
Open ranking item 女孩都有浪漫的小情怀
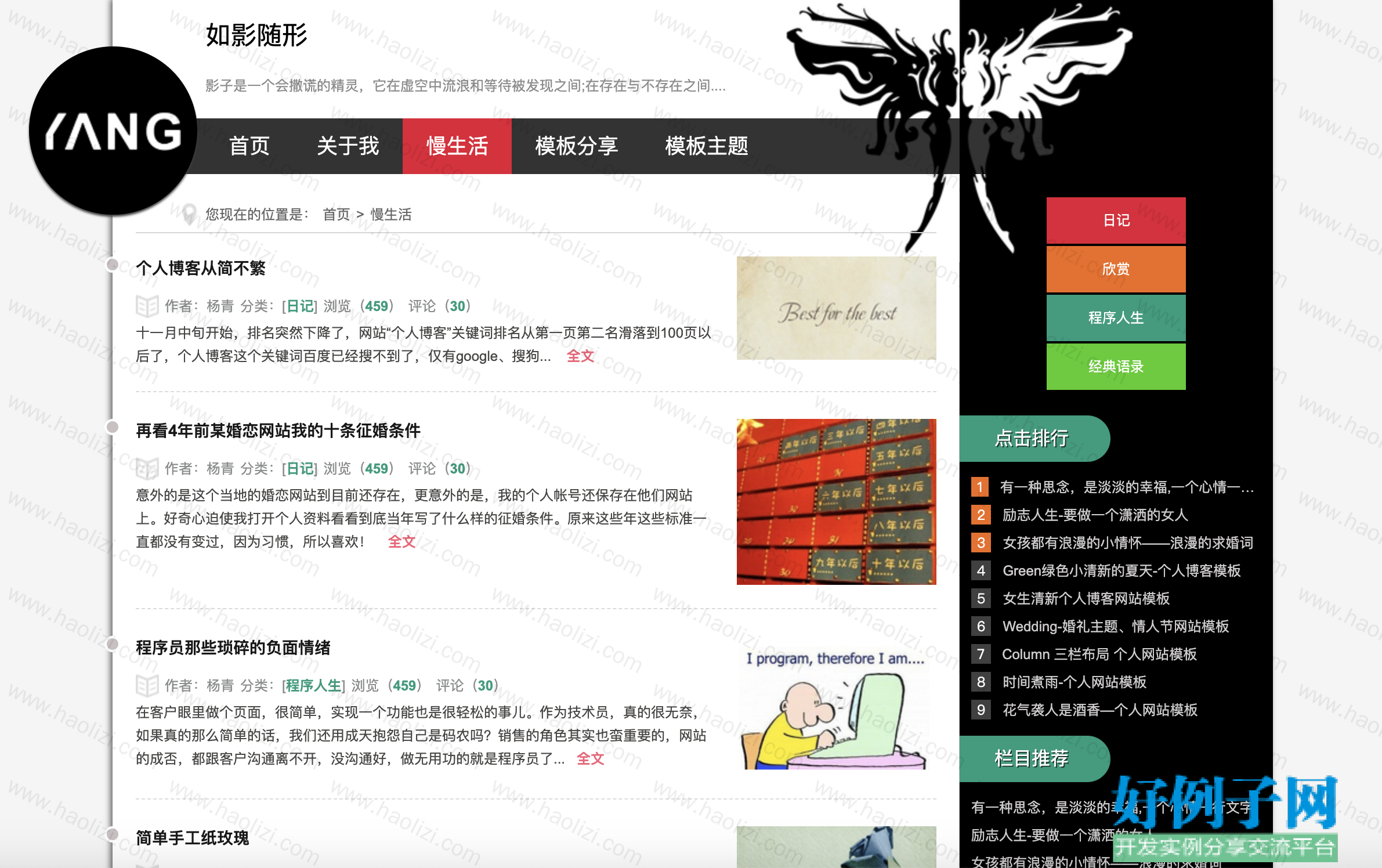click(1128, 543)
